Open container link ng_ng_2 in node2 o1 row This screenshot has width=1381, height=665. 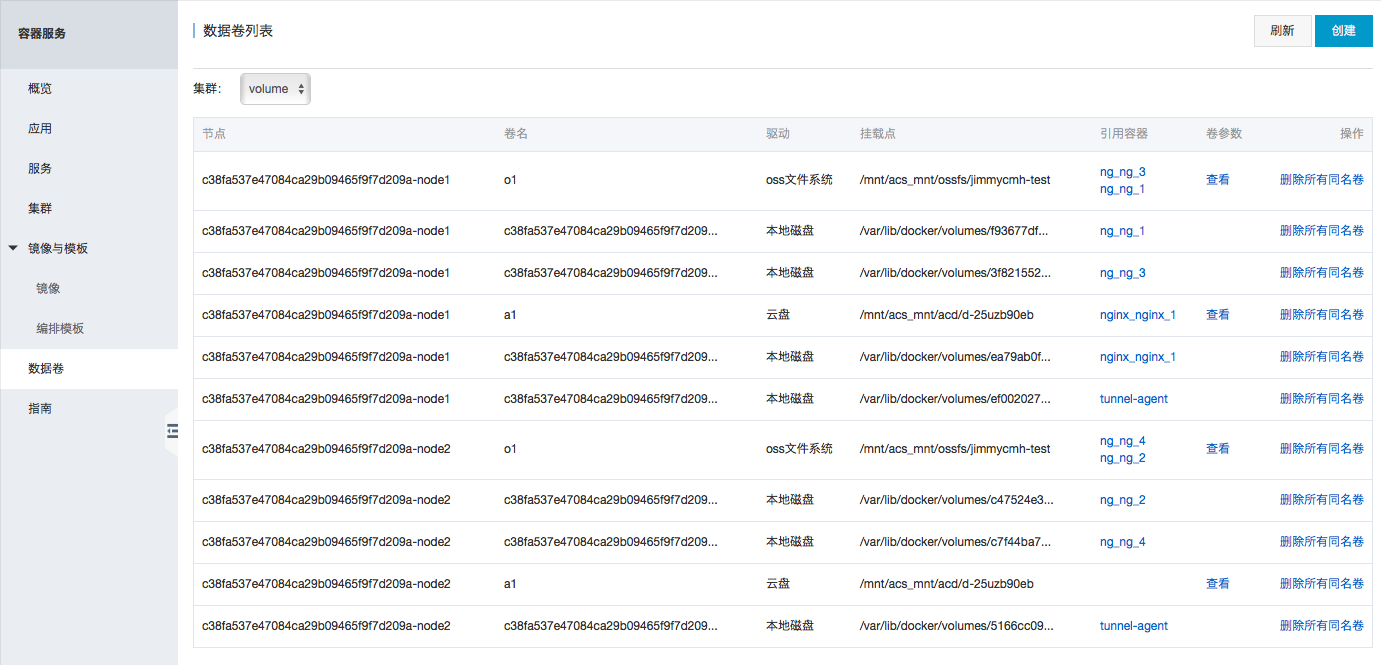pos(1122,458)
